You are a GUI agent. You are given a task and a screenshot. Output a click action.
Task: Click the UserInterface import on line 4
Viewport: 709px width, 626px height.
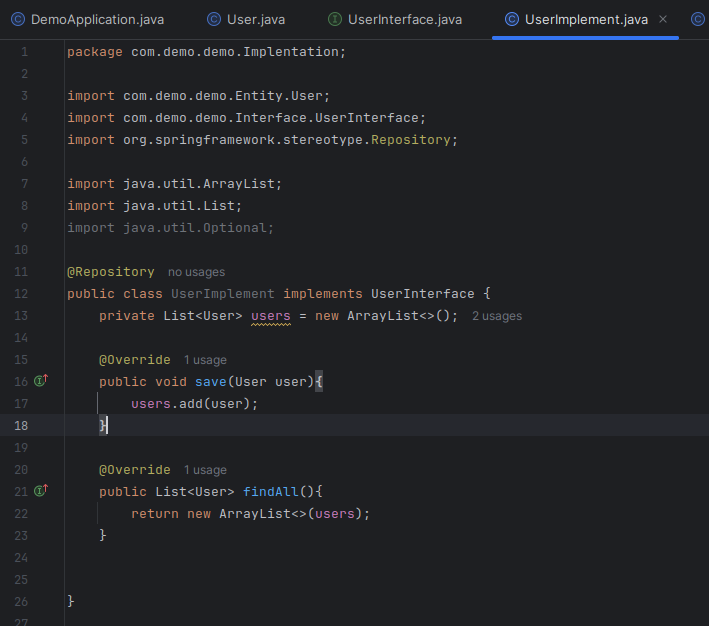tap(246, 118)
